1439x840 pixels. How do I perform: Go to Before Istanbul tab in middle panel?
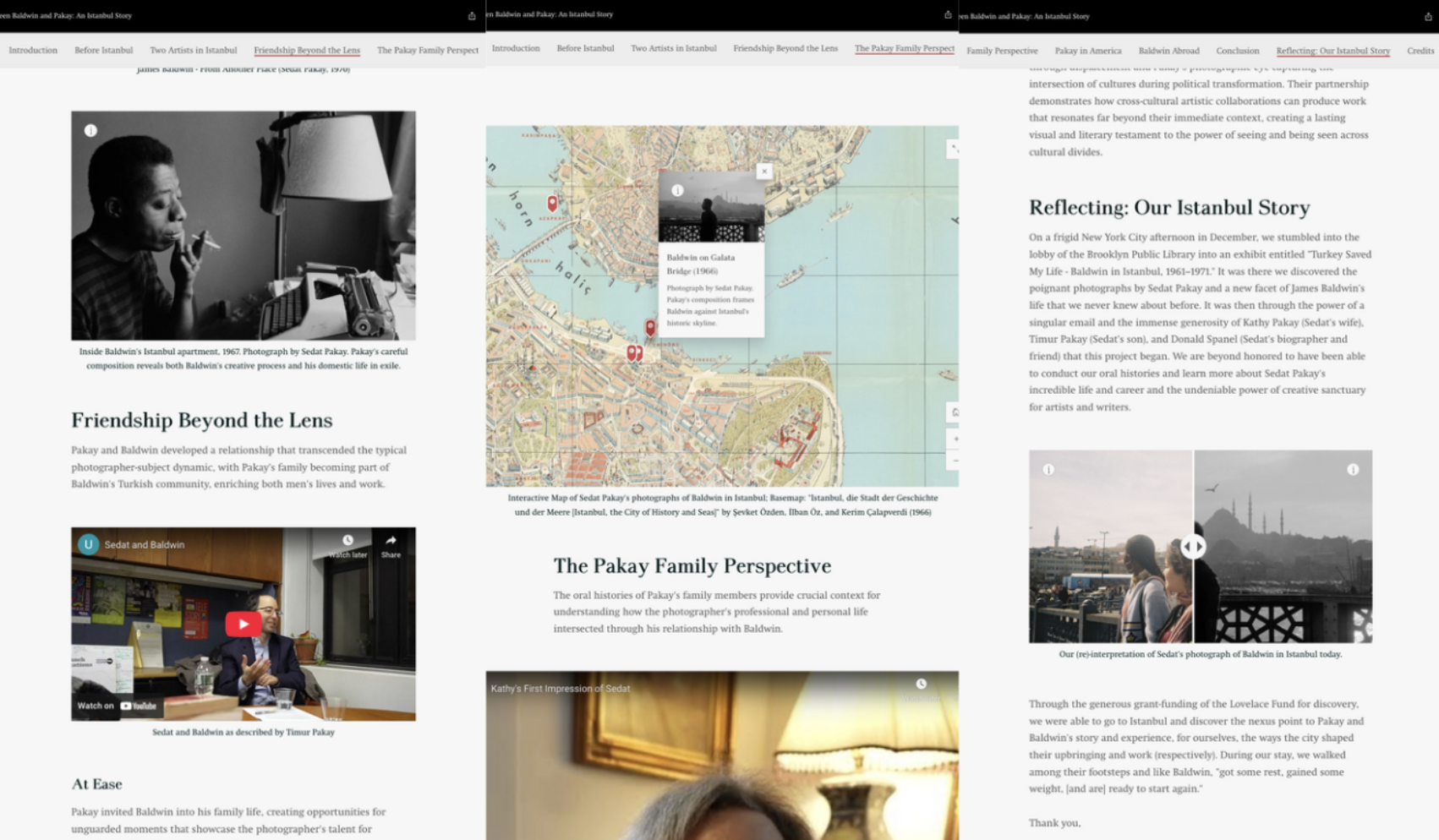pyautogui.click(x=585, y=48)
